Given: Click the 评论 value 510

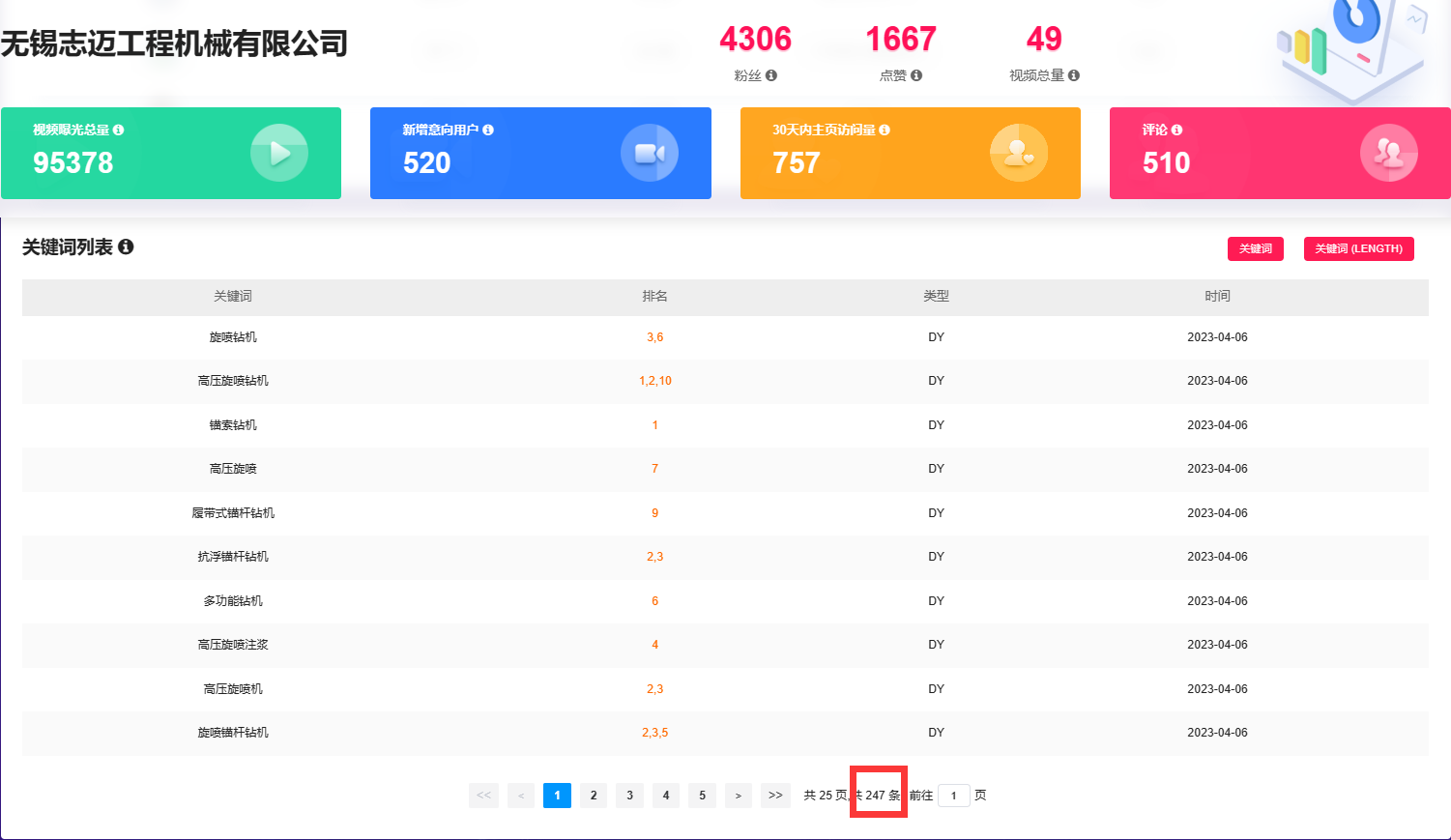Looking at the screenshot, I should click(x=1167, y=163).
